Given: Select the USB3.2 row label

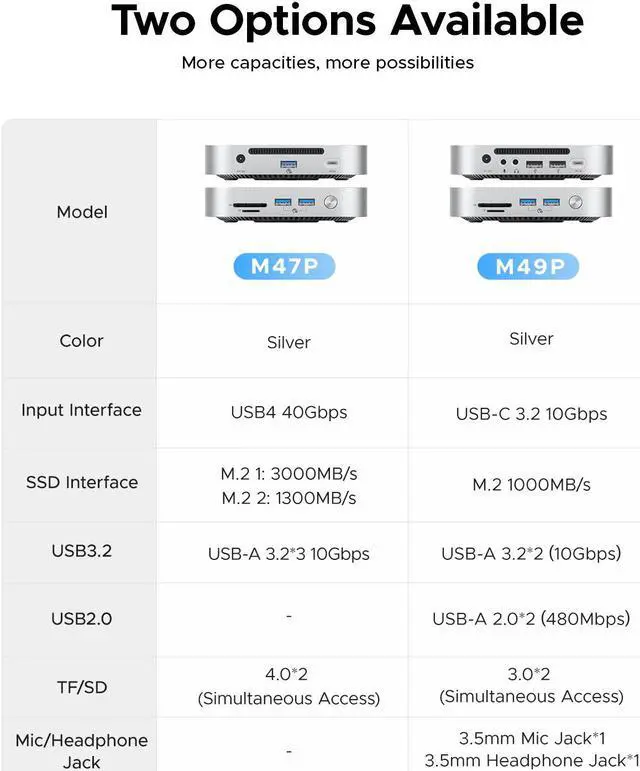Looking at the screenshot, I should 82,551.
